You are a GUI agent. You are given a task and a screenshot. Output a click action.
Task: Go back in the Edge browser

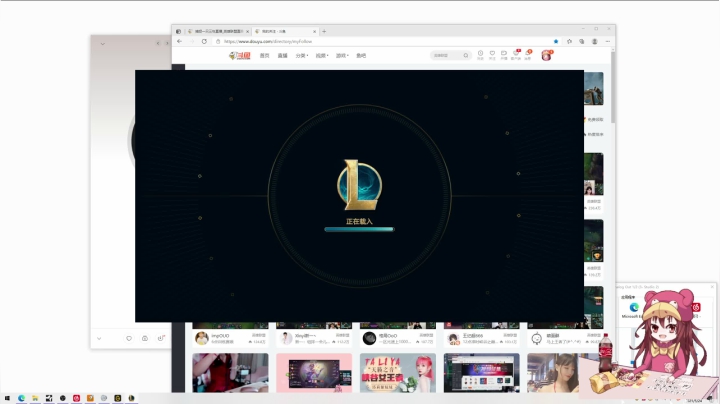point(180,41)
